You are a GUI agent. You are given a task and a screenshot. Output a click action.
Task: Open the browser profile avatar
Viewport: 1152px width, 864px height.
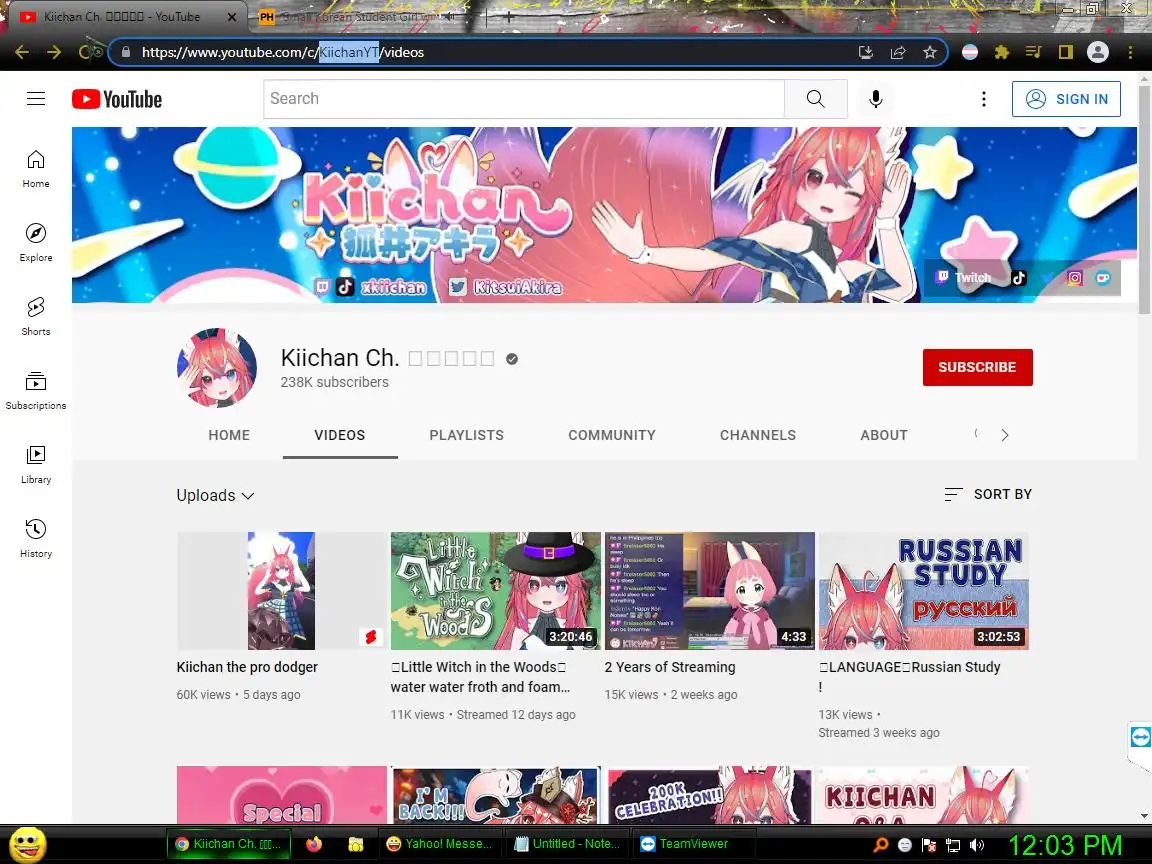[x=1098, y=52]
